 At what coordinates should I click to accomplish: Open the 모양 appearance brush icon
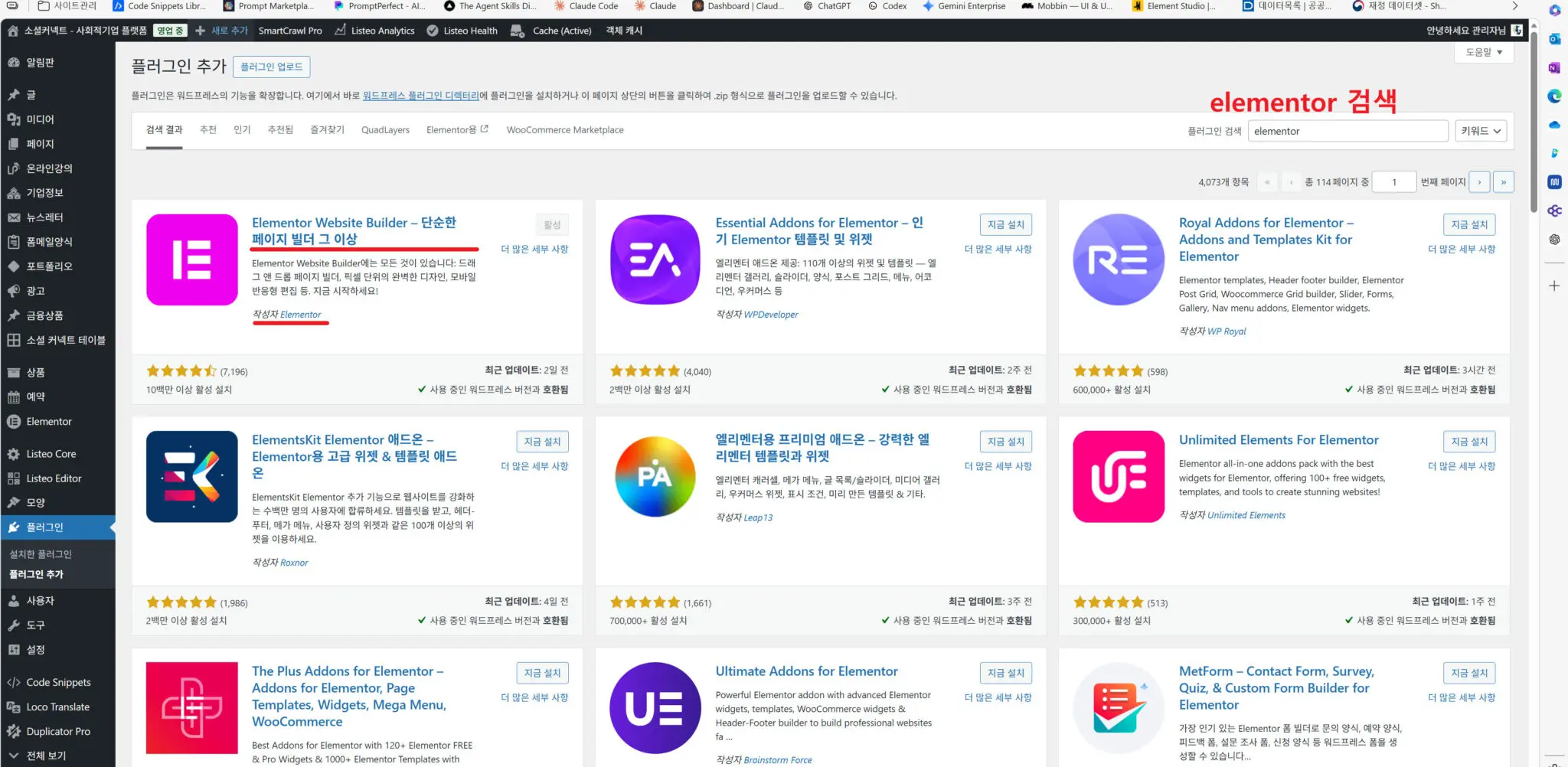(x=14, y=503)
